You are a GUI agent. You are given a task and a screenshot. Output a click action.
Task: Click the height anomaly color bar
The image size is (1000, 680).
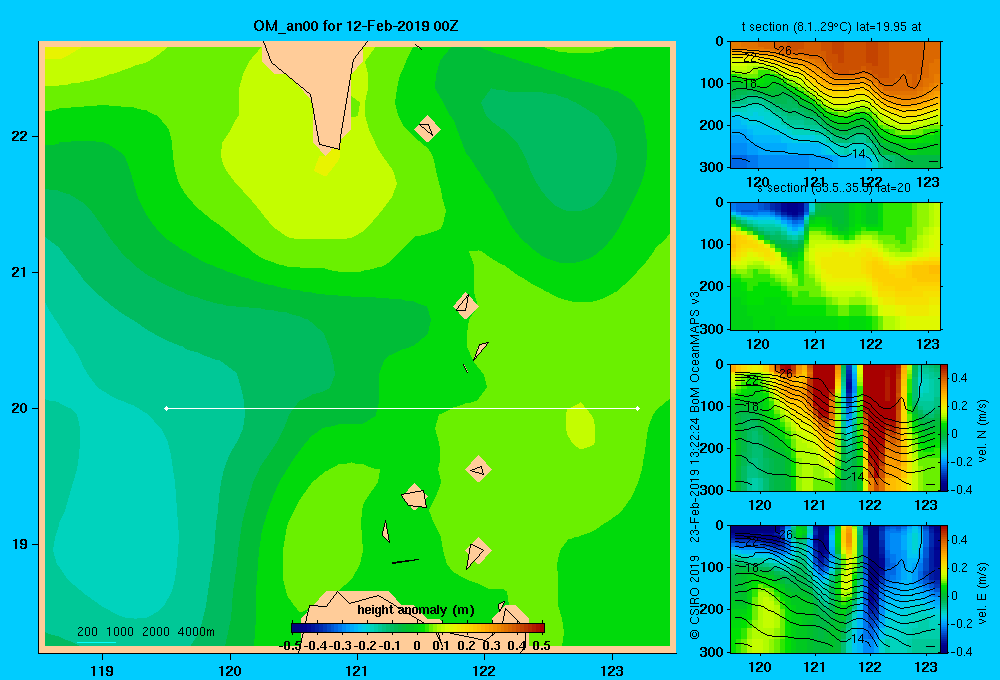[418, 628]
